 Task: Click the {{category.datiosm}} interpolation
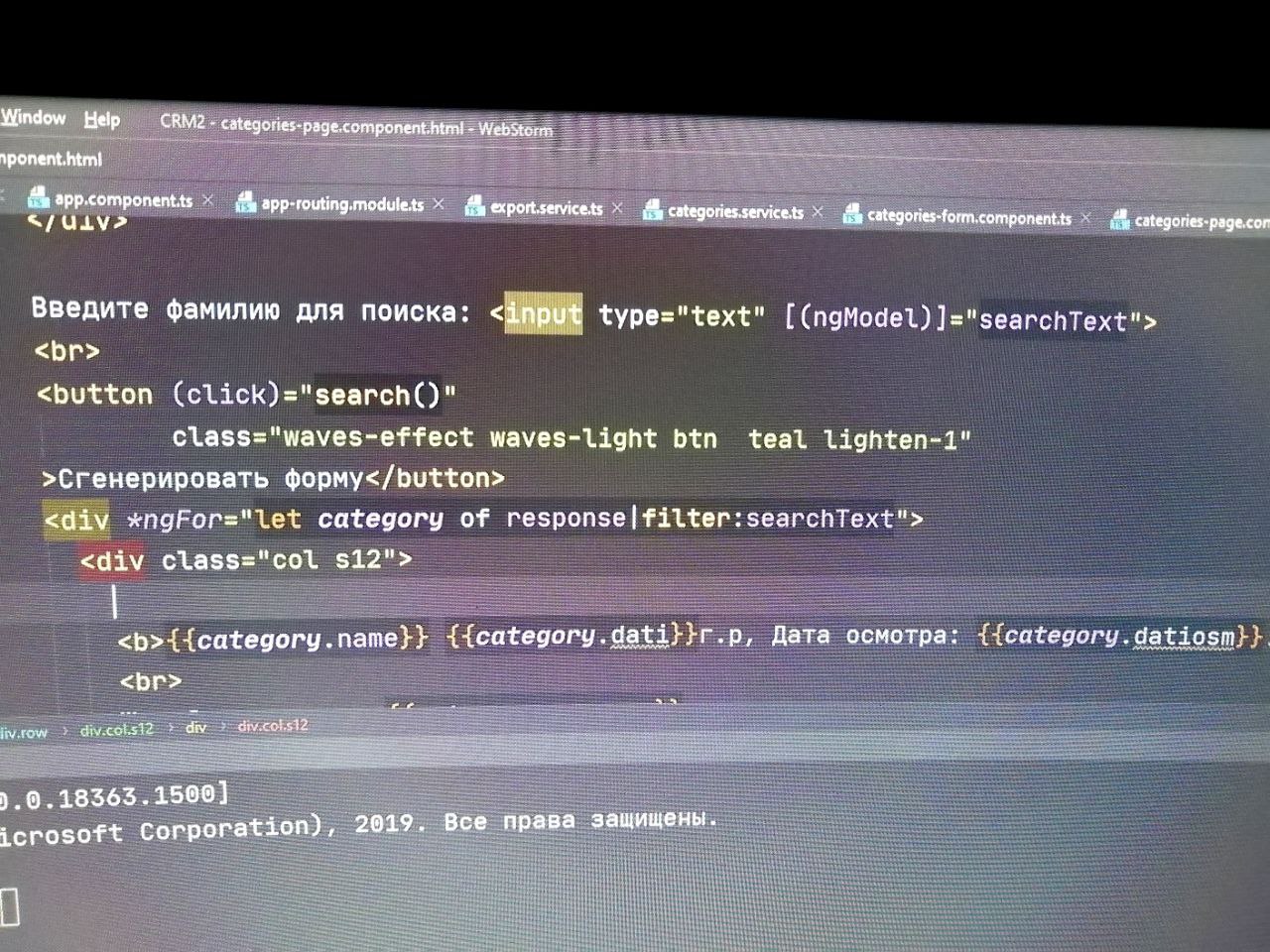[x=1120, y=636]
